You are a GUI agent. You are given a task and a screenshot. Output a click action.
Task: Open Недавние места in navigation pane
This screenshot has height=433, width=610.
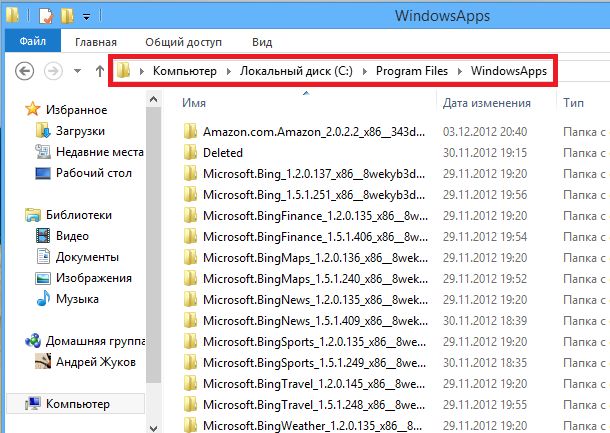(100, 152)
